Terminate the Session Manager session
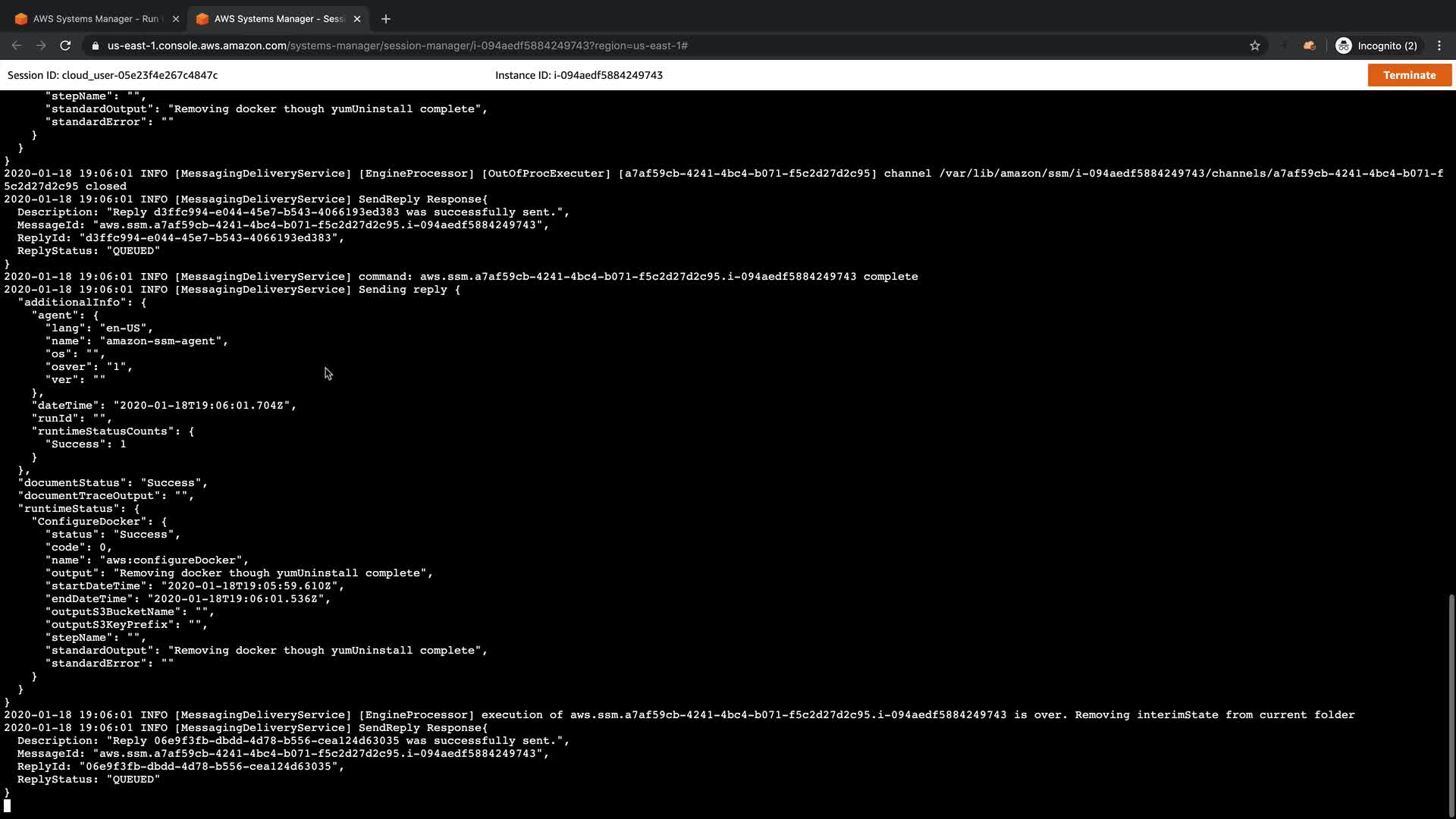 coord(1409,75)
